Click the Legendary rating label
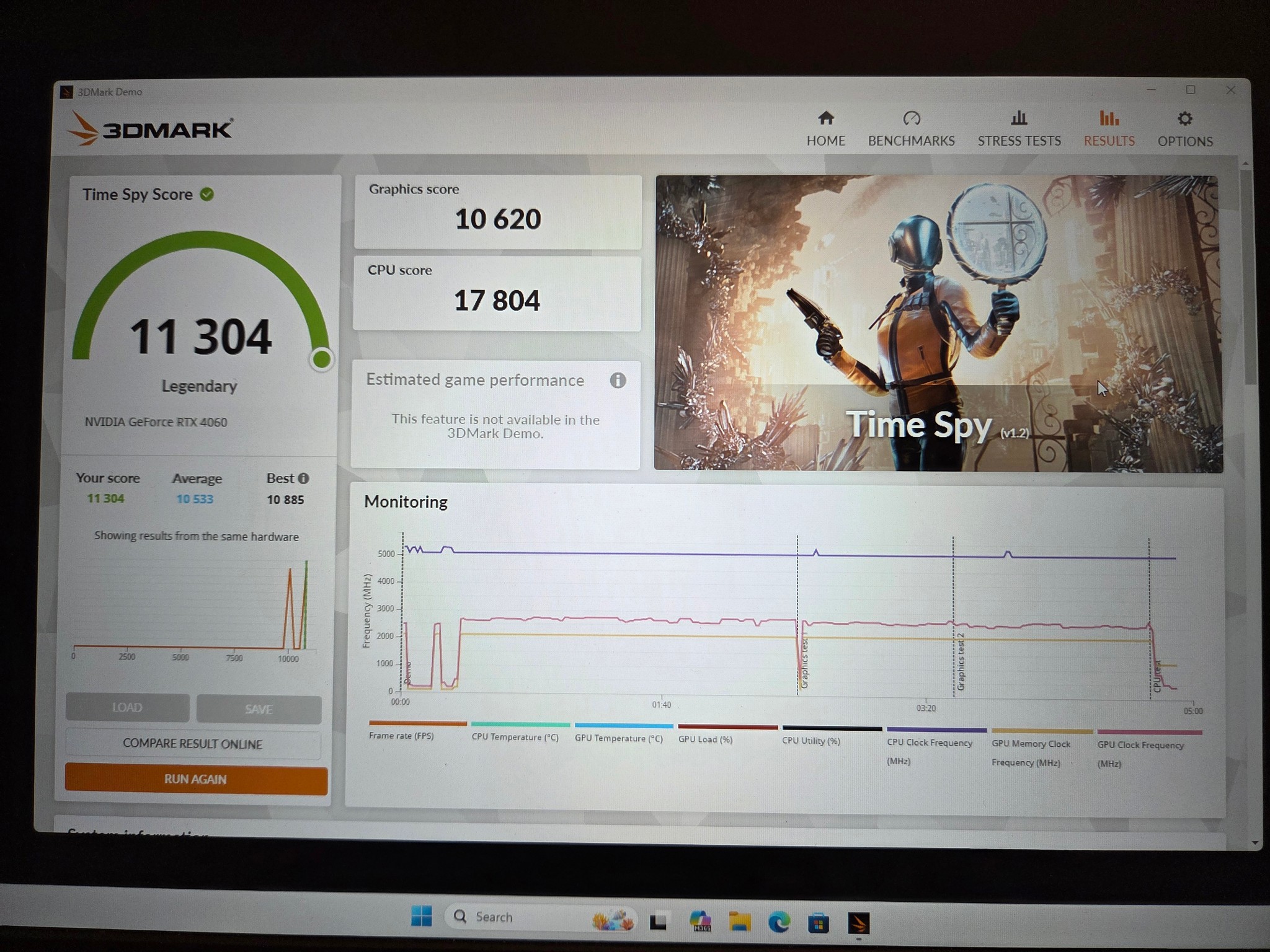 click(x=199, y=386)
